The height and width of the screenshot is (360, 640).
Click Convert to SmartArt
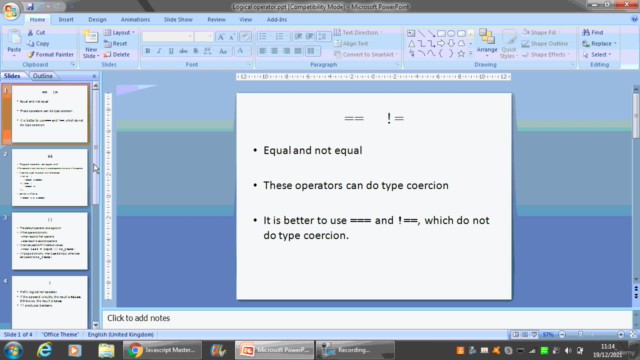pyautogui.click(x=366, y=54)
